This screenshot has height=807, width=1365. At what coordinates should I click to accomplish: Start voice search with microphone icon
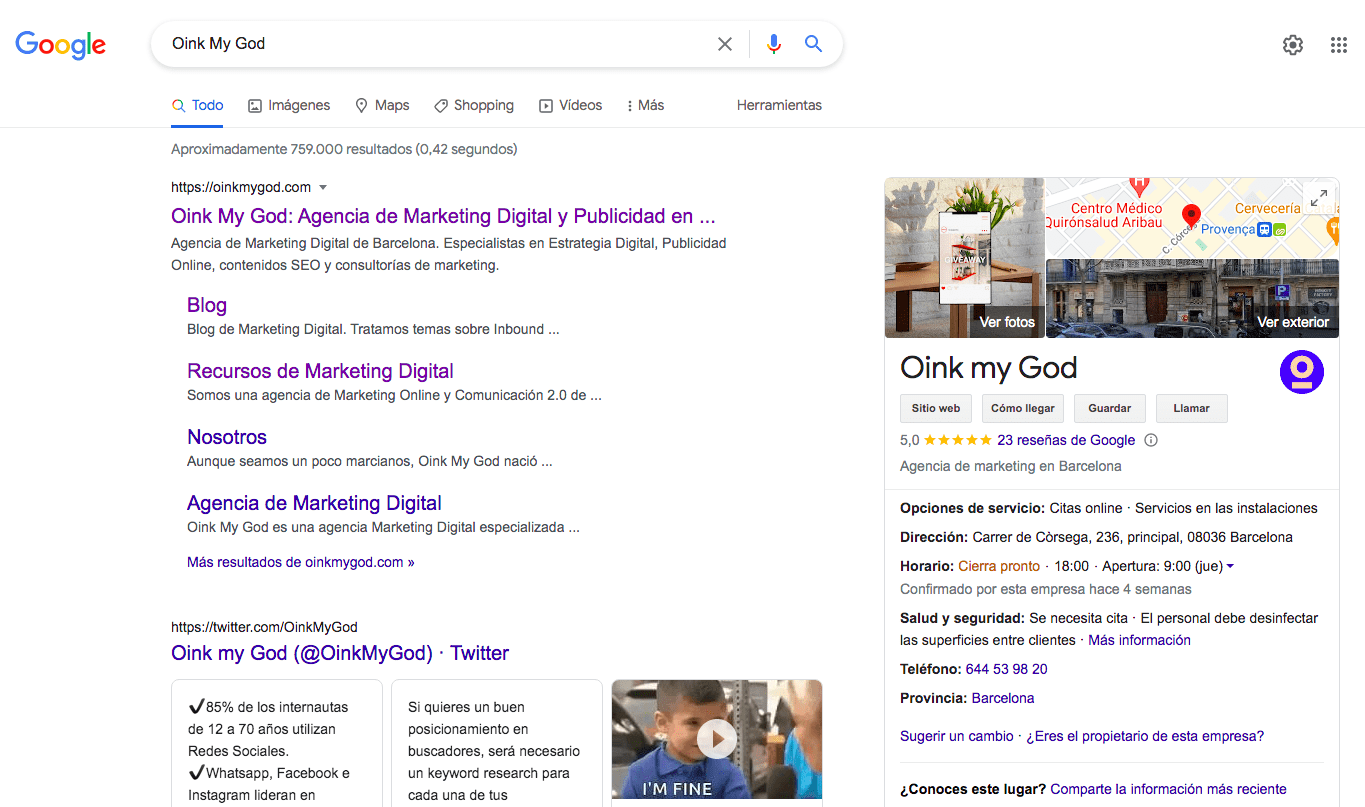[x=773, y=44]
